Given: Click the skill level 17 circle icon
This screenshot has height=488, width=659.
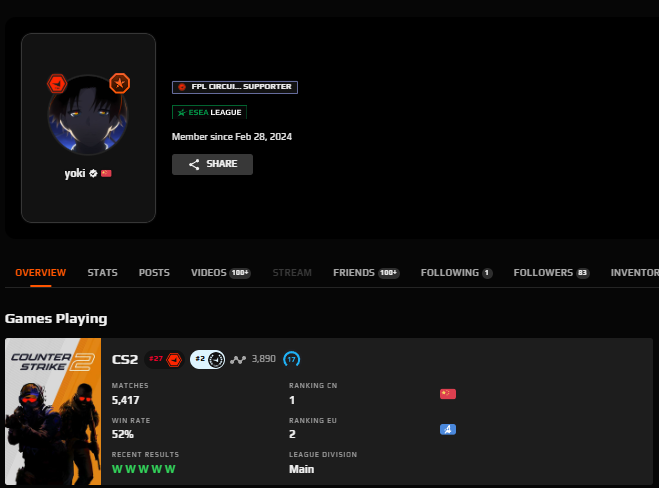Looking at the screenshot, I should pos(292,359).
